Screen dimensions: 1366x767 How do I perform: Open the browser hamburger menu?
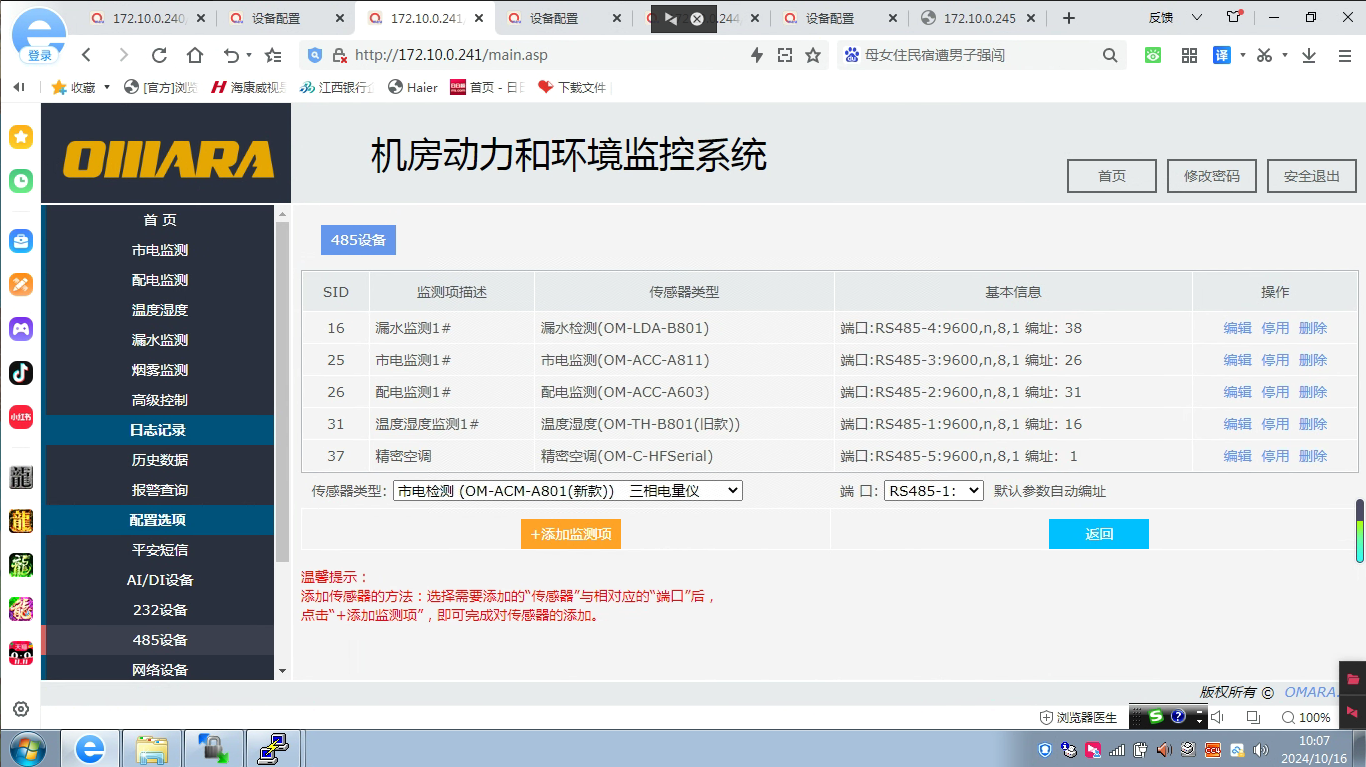click(x=1343, y=55)
